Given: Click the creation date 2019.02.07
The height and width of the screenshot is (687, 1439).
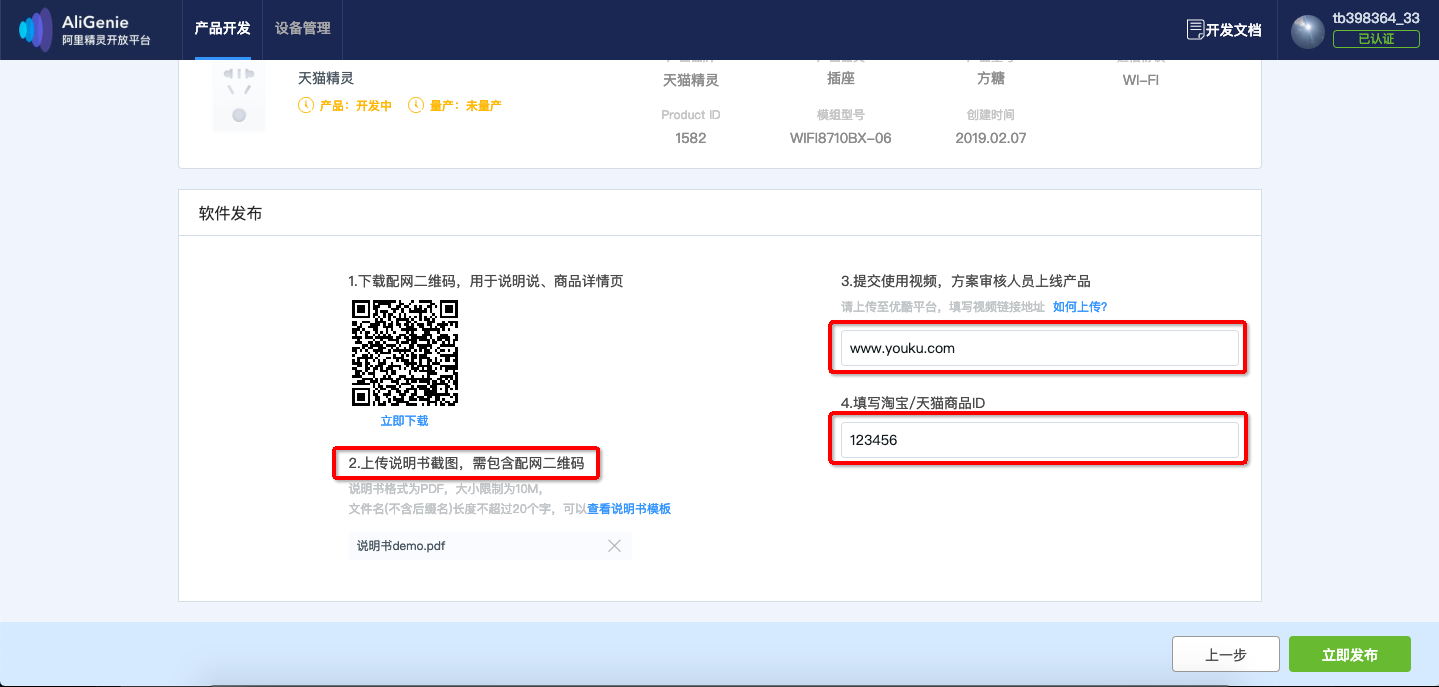Looking at the screenshot, I should (991, 138).
